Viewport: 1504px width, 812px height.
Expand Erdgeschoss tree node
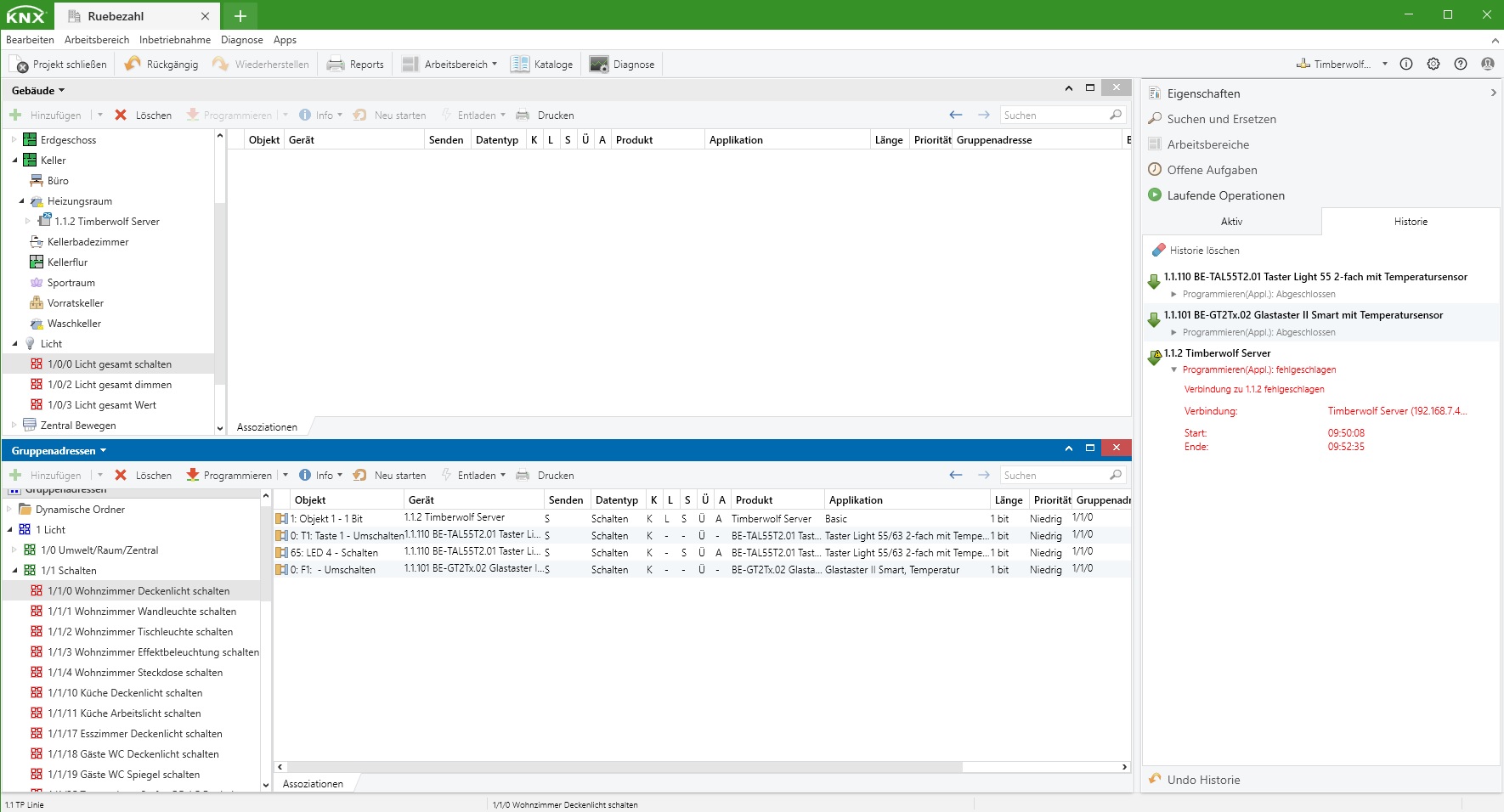pos(14,139)
